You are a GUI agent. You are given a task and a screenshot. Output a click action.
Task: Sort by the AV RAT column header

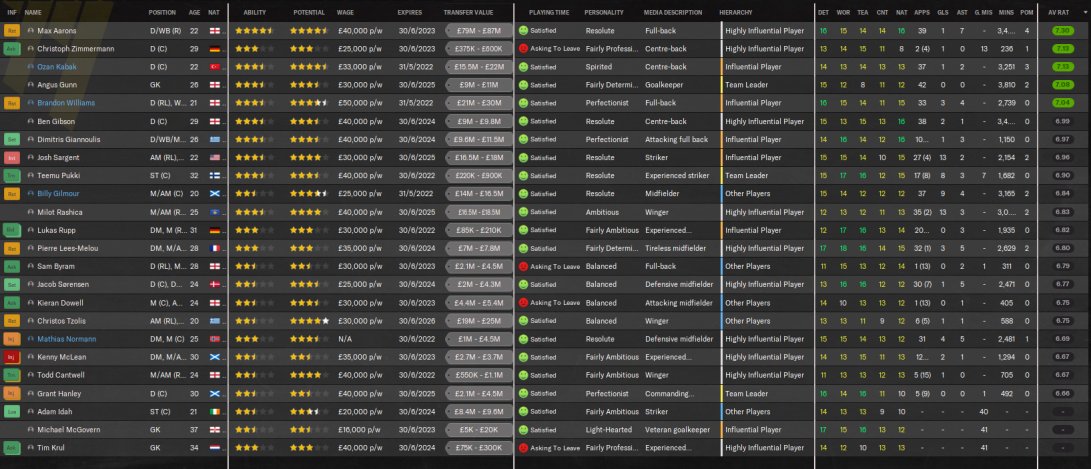[1058, 13]
